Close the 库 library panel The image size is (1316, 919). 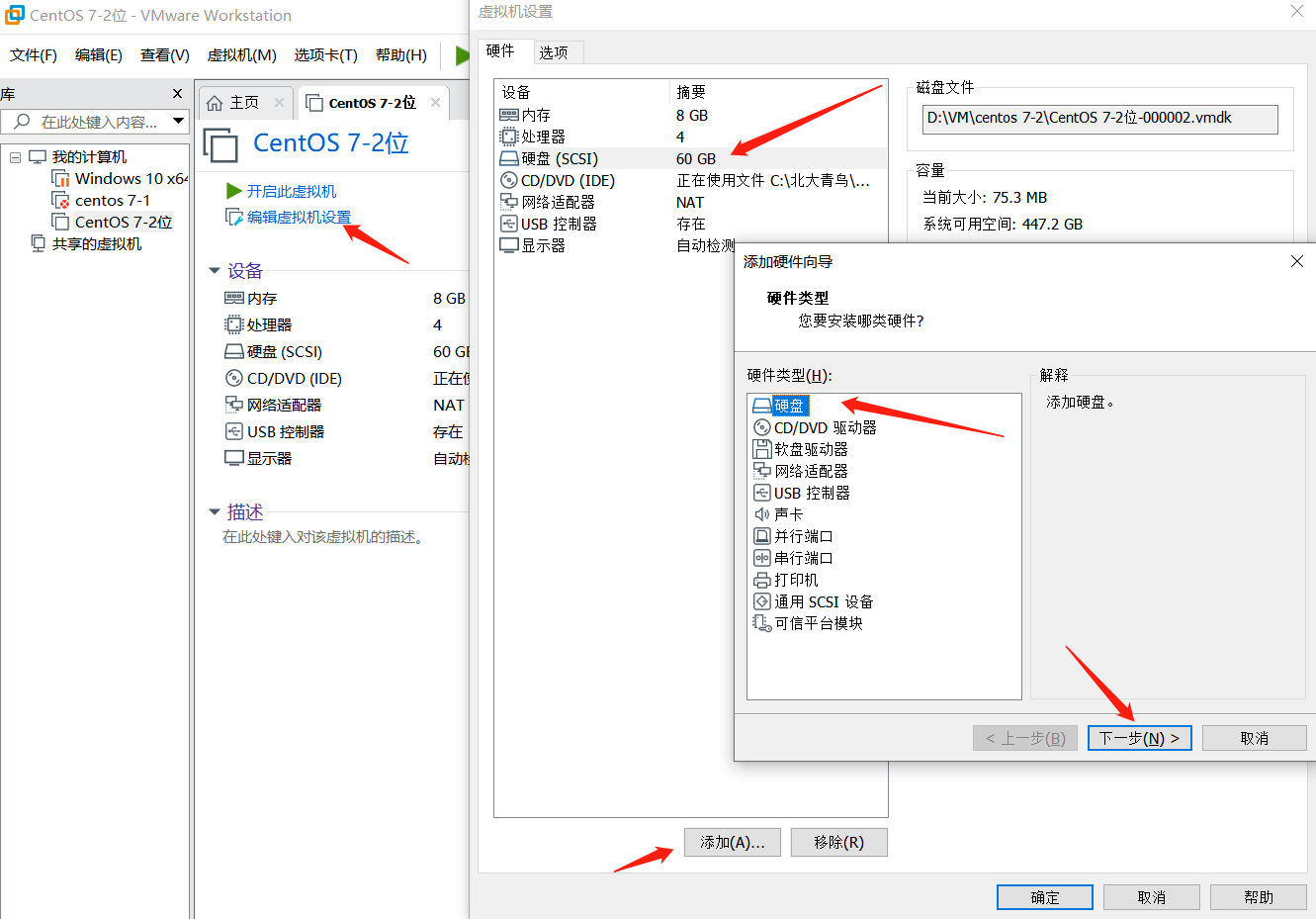point(177,93)
